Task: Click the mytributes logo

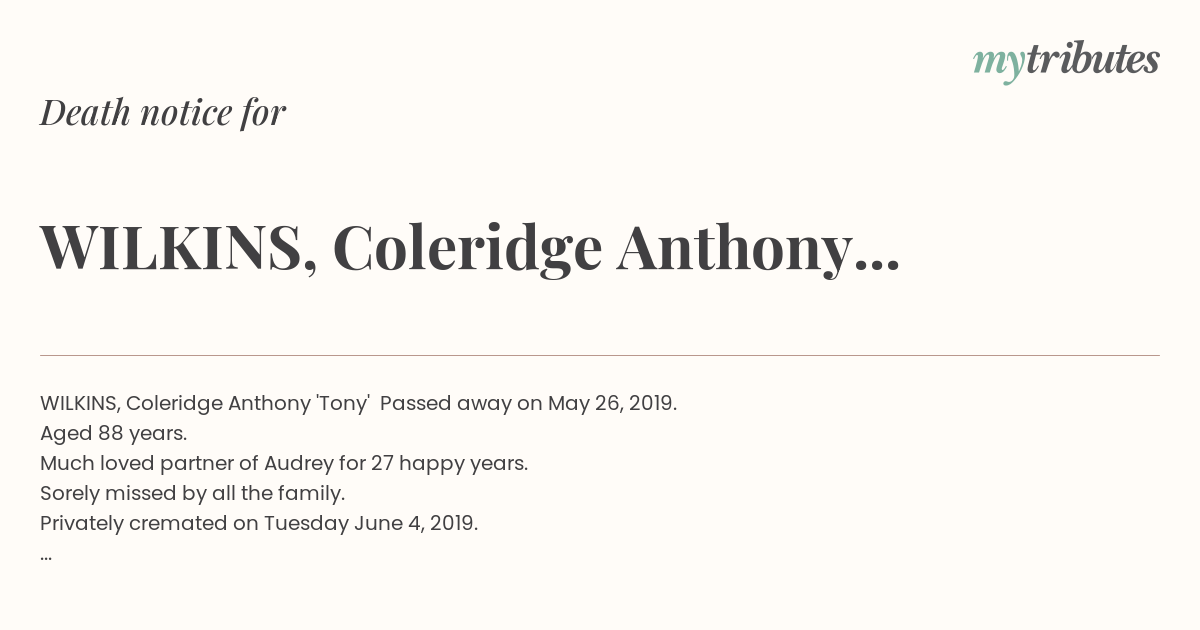Action: click(1066, 62)
